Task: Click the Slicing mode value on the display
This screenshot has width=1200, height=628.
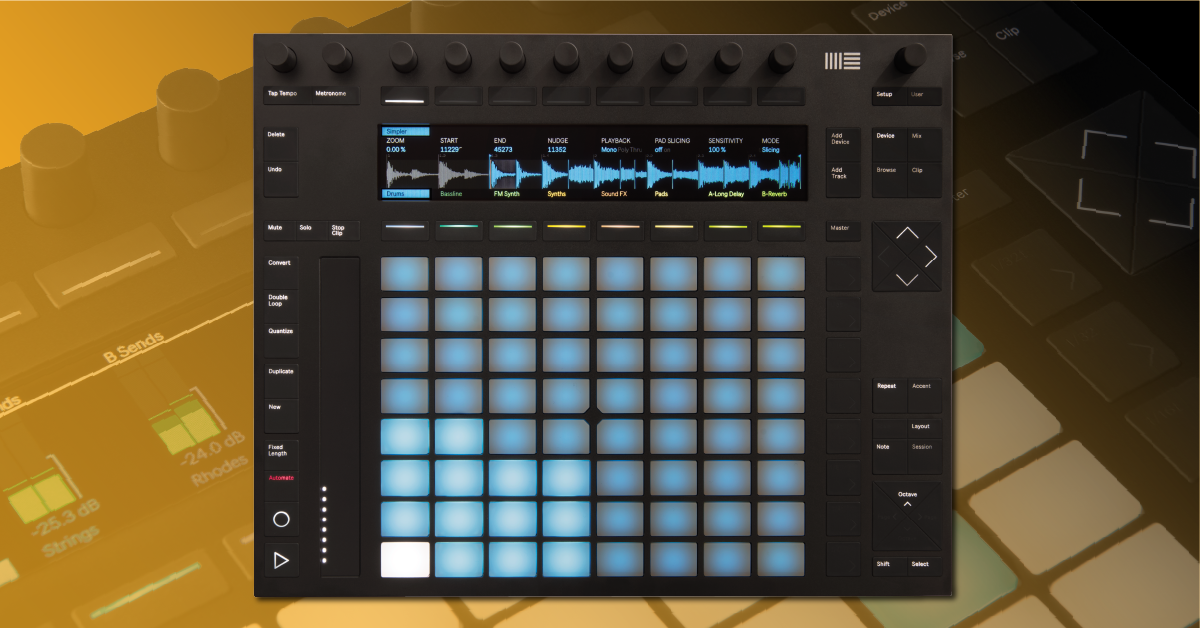Action: [x=770, y=150]
